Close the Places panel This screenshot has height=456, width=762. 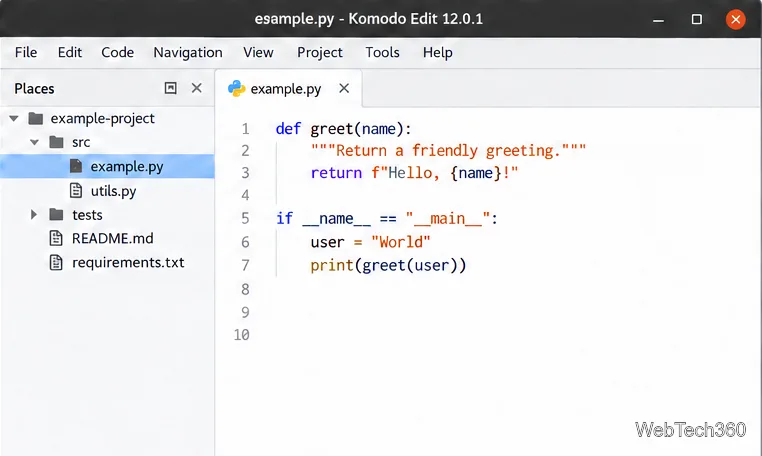click(196, 88)
